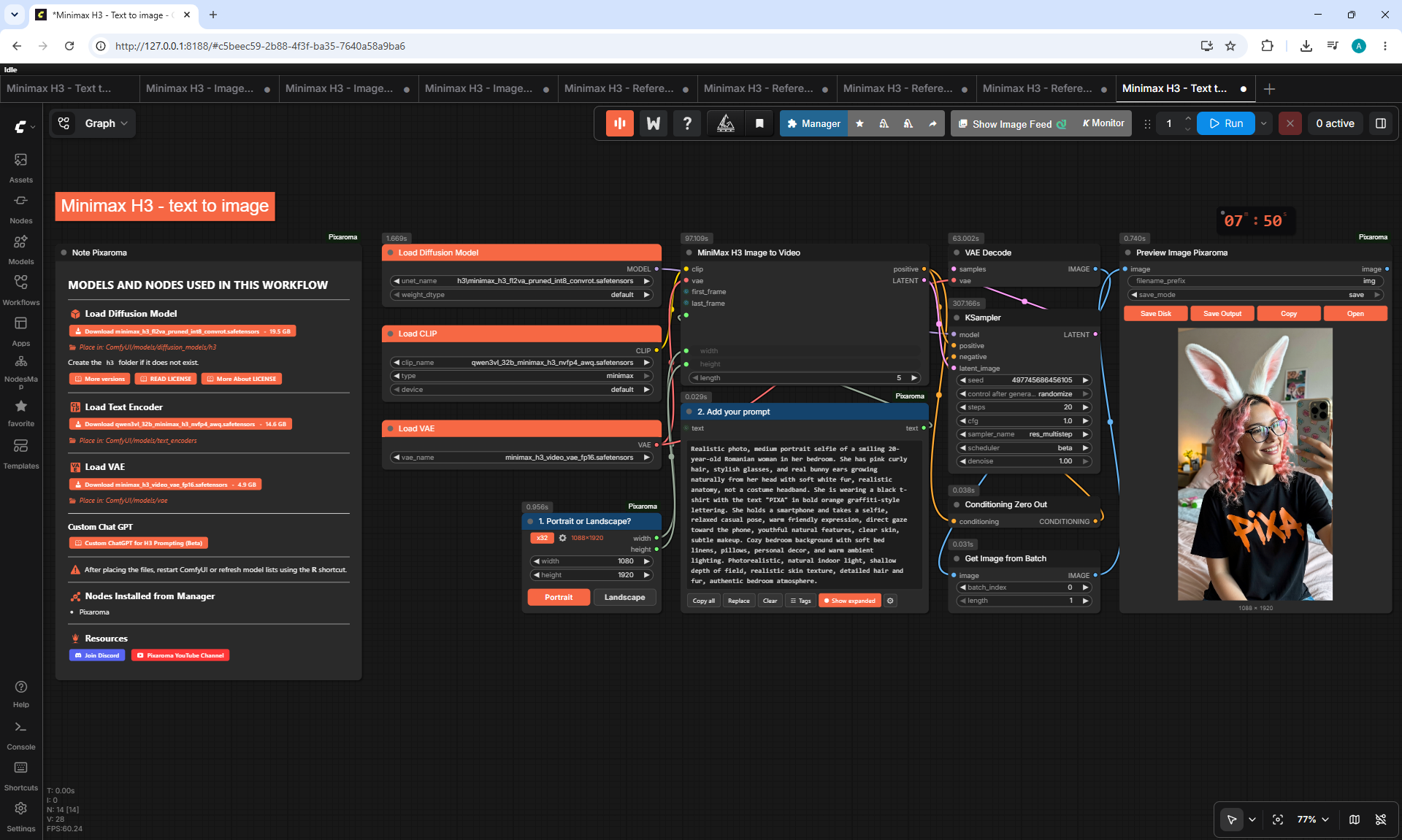Toggle the Show expanded button
This screenshot has height=840, width=1402.
tap(849, 601)
